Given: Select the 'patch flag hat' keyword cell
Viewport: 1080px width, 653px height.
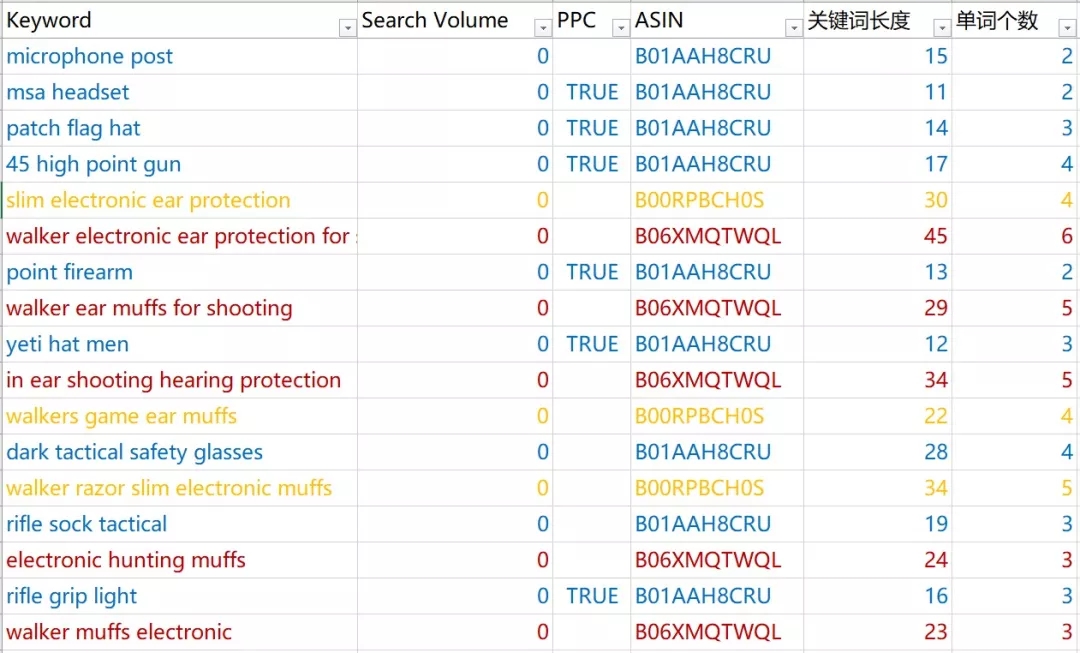Looking at the screenshot, I should [179, 128].
